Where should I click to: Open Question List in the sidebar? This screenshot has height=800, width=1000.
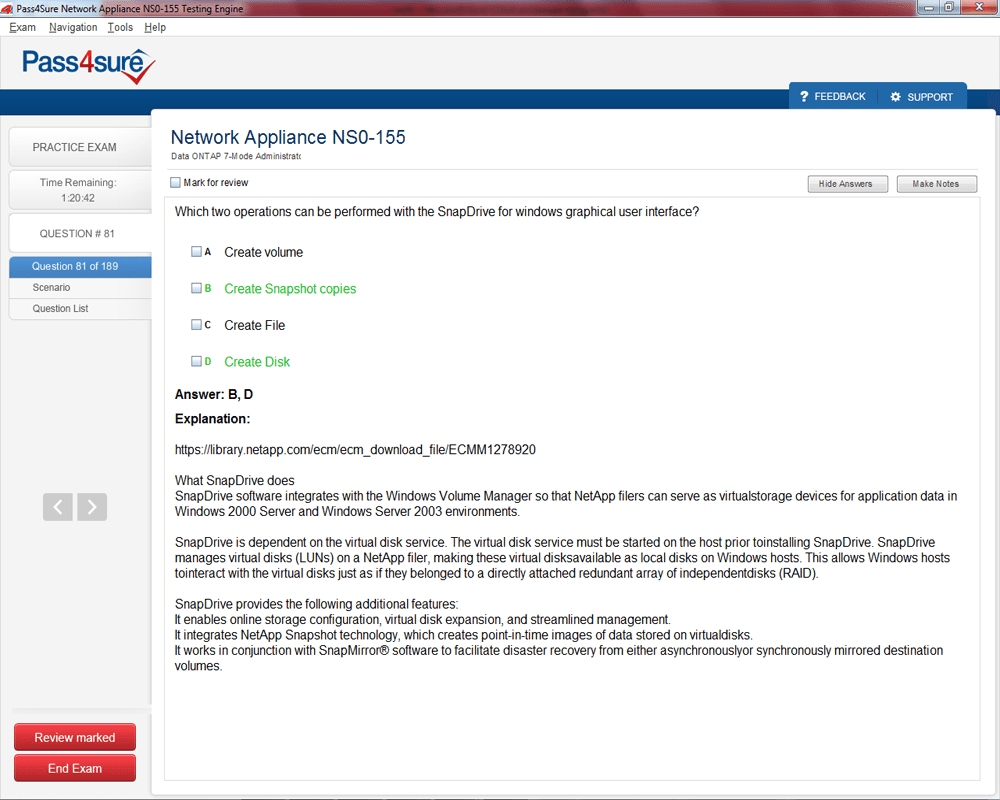(x=61, y=309)
